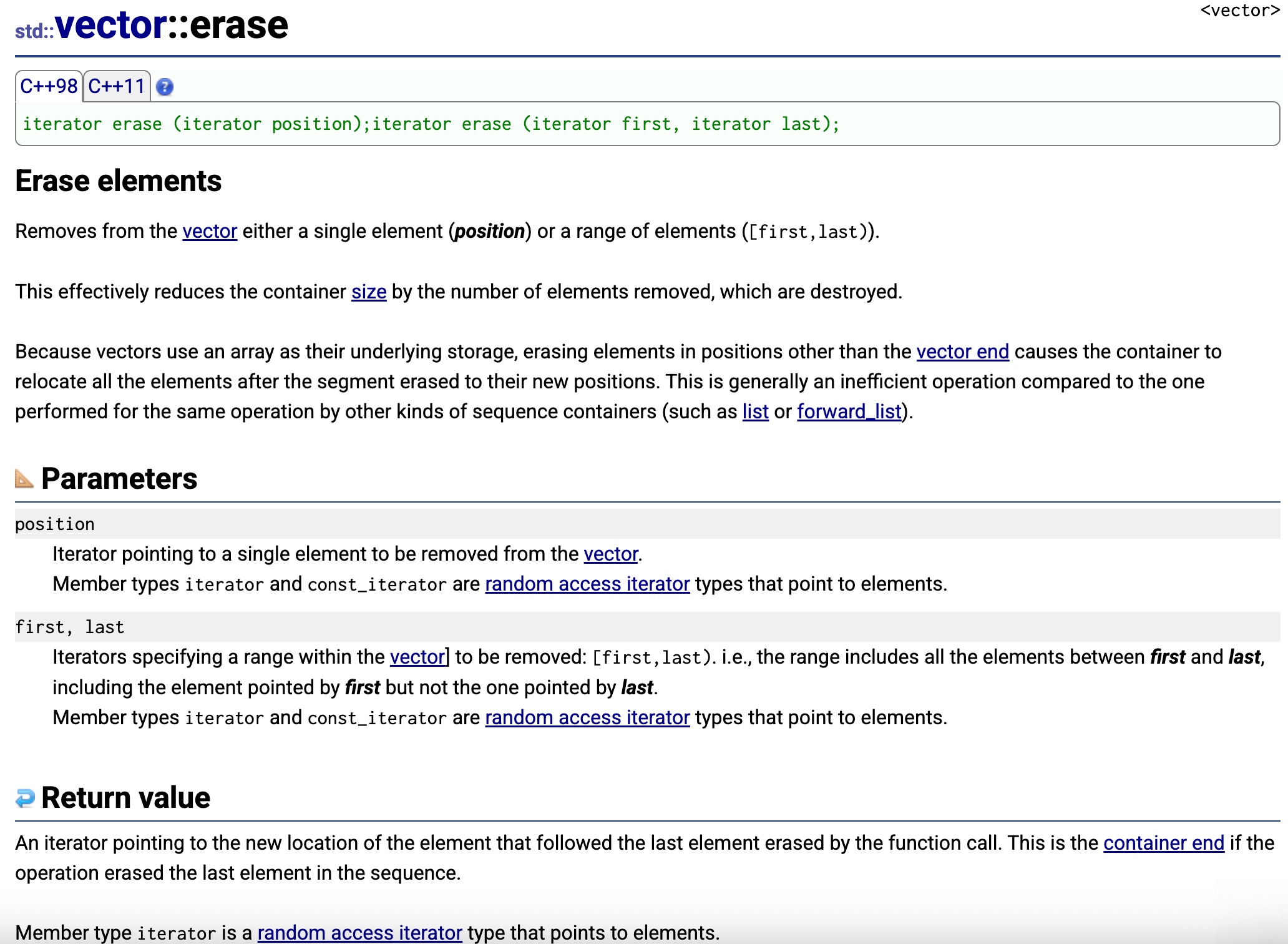Click the Parameters section ruler icon
The width and height of the screenshot is (1288, 944).
(24, 479)
